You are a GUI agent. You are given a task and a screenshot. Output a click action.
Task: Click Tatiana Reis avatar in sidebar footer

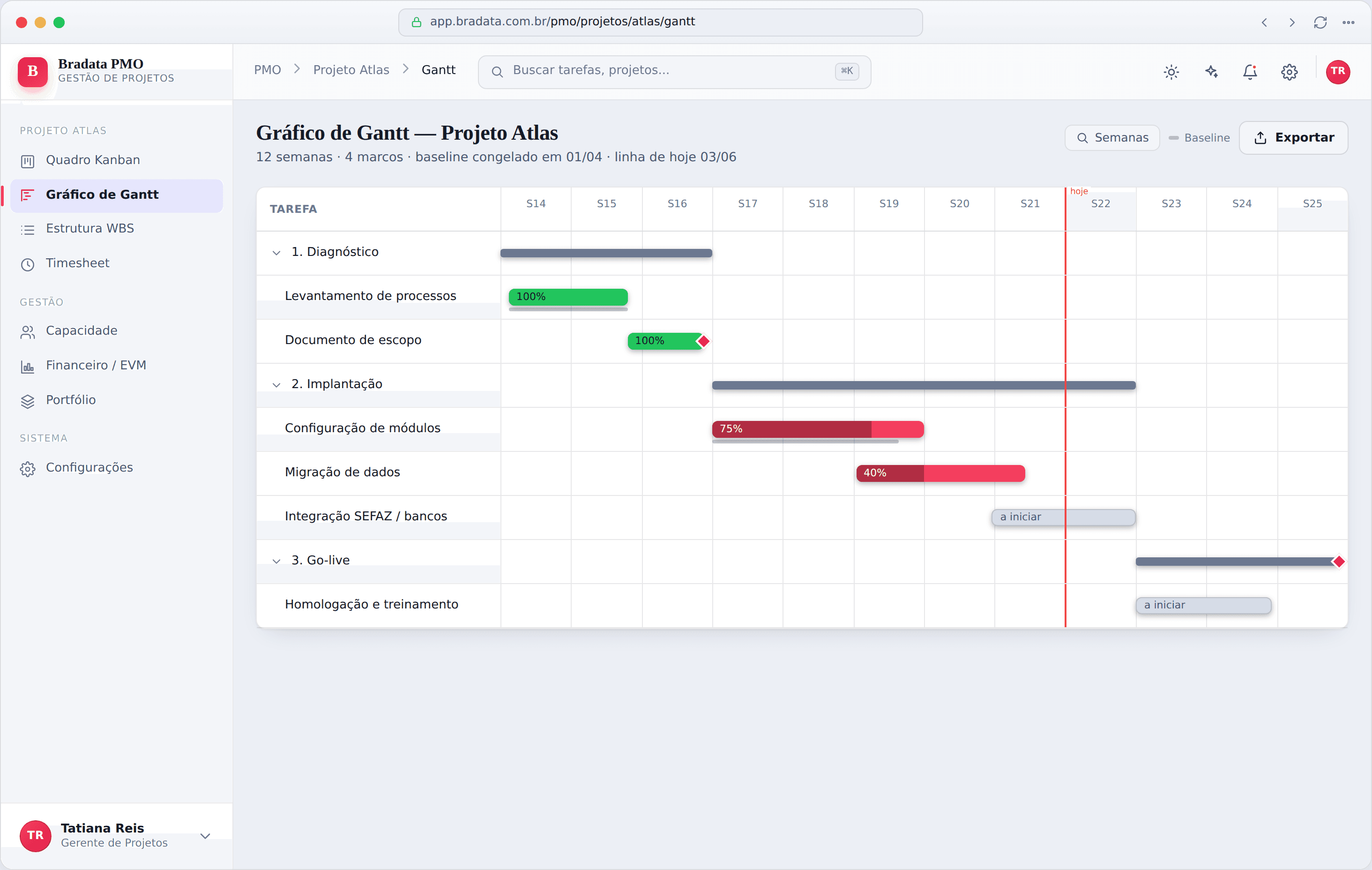point(35,836)
